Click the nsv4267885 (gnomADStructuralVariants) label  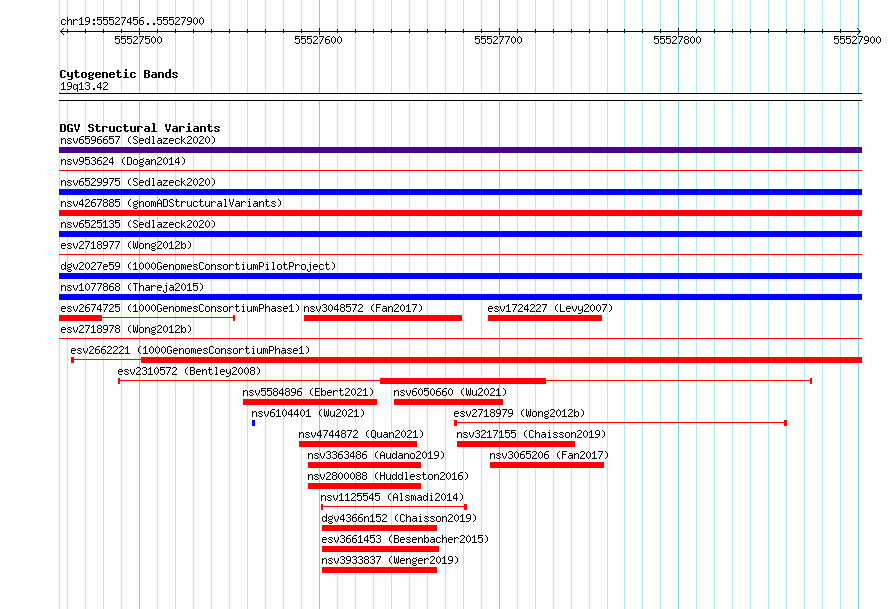[171, 203]
